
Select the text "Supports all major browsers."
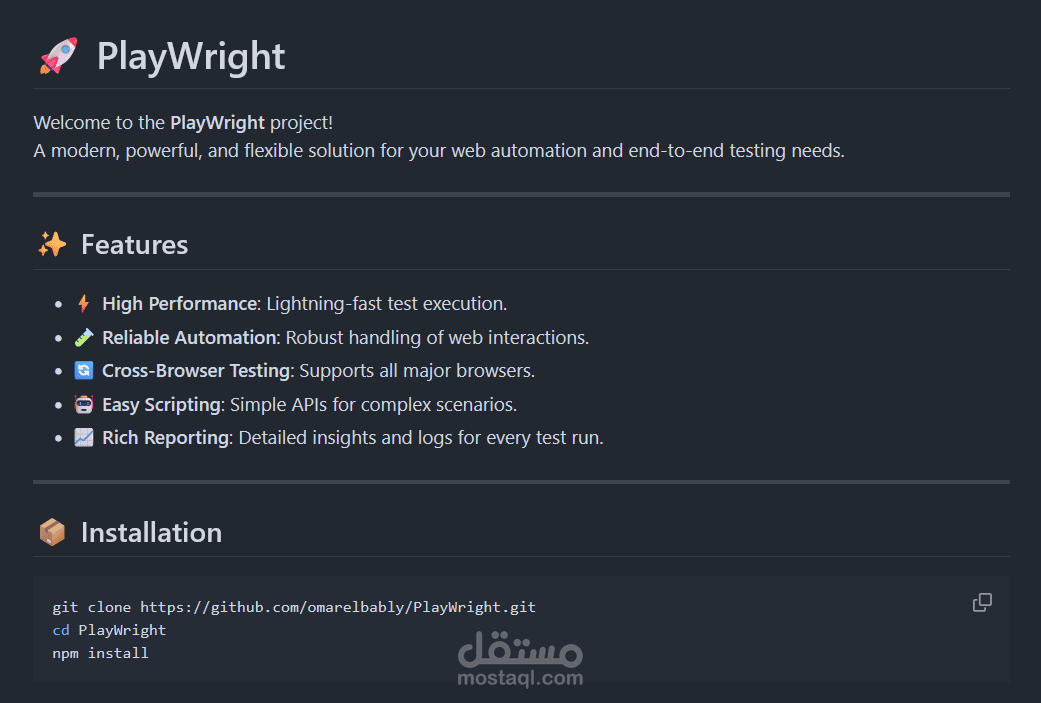(x=417, y=370)
